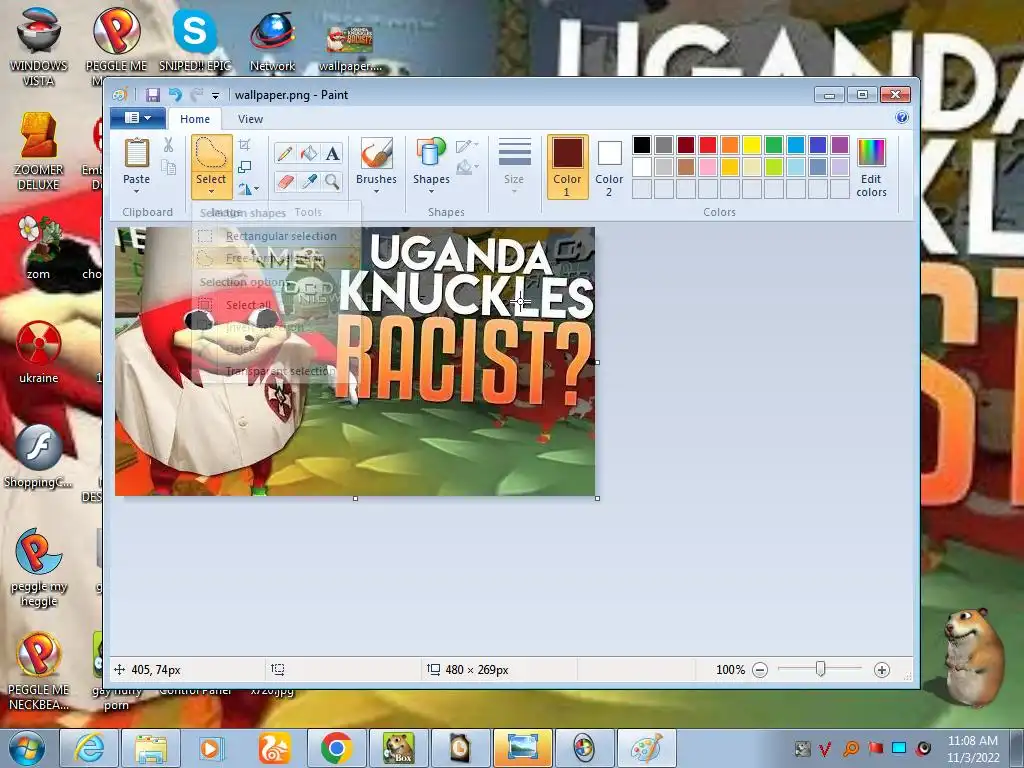Select the SNIPED!! EPIC desktop shortcut
1024x768 pixels.
coord(195,39)
